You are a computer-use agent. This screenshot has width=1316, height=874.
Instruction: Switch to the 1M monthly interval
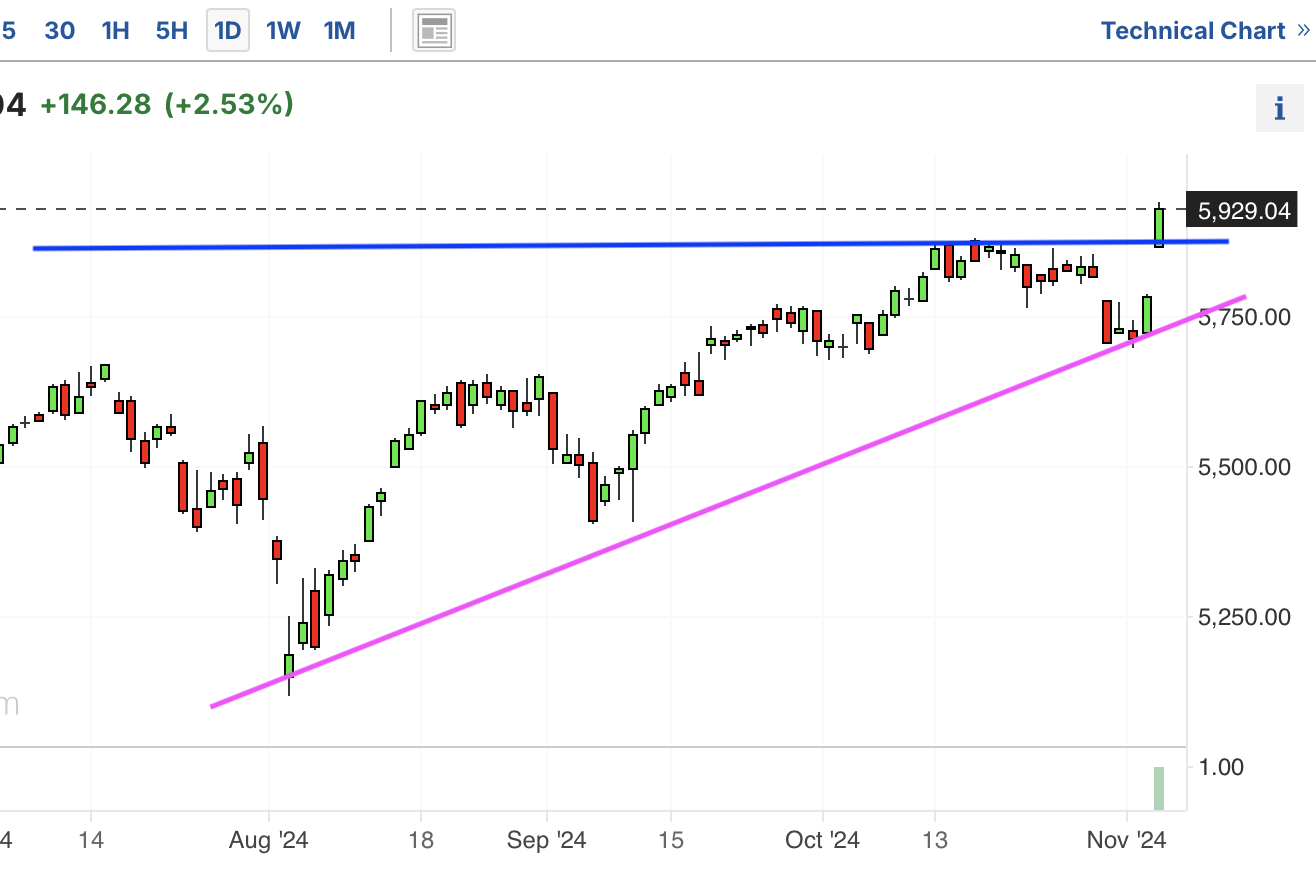tap(339, 31)
